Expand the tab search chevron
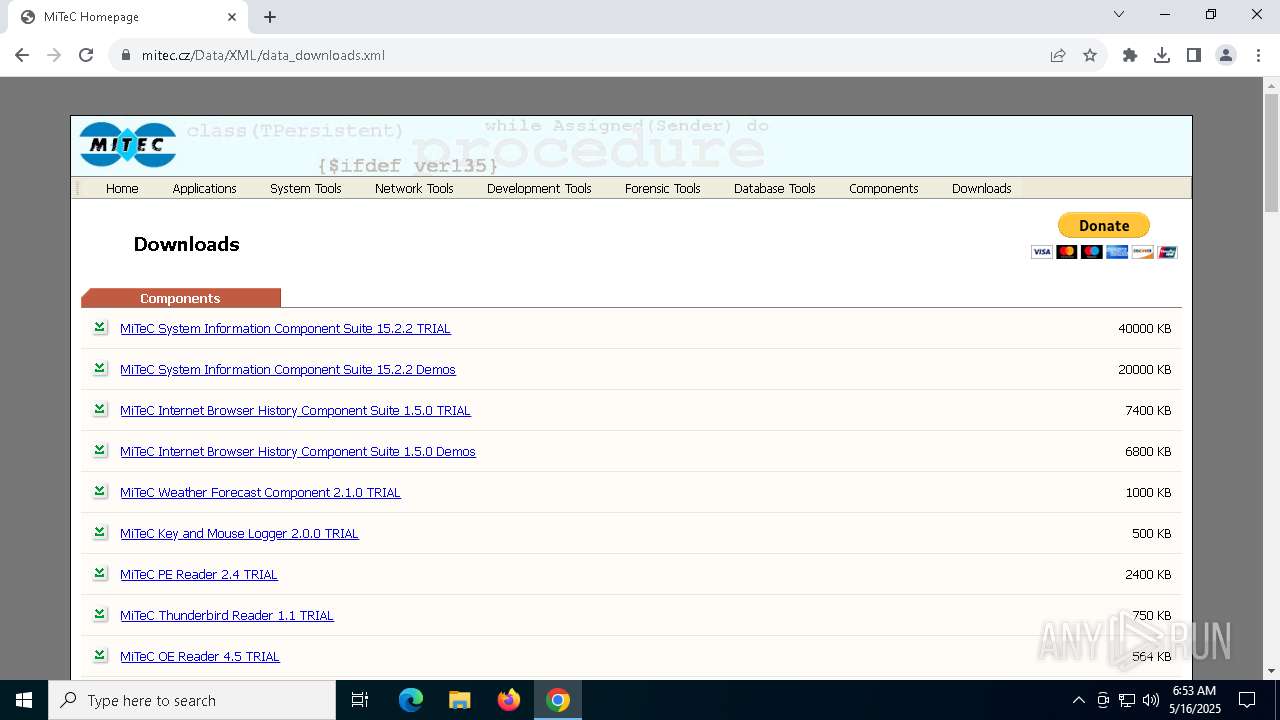 point(1119,15)
